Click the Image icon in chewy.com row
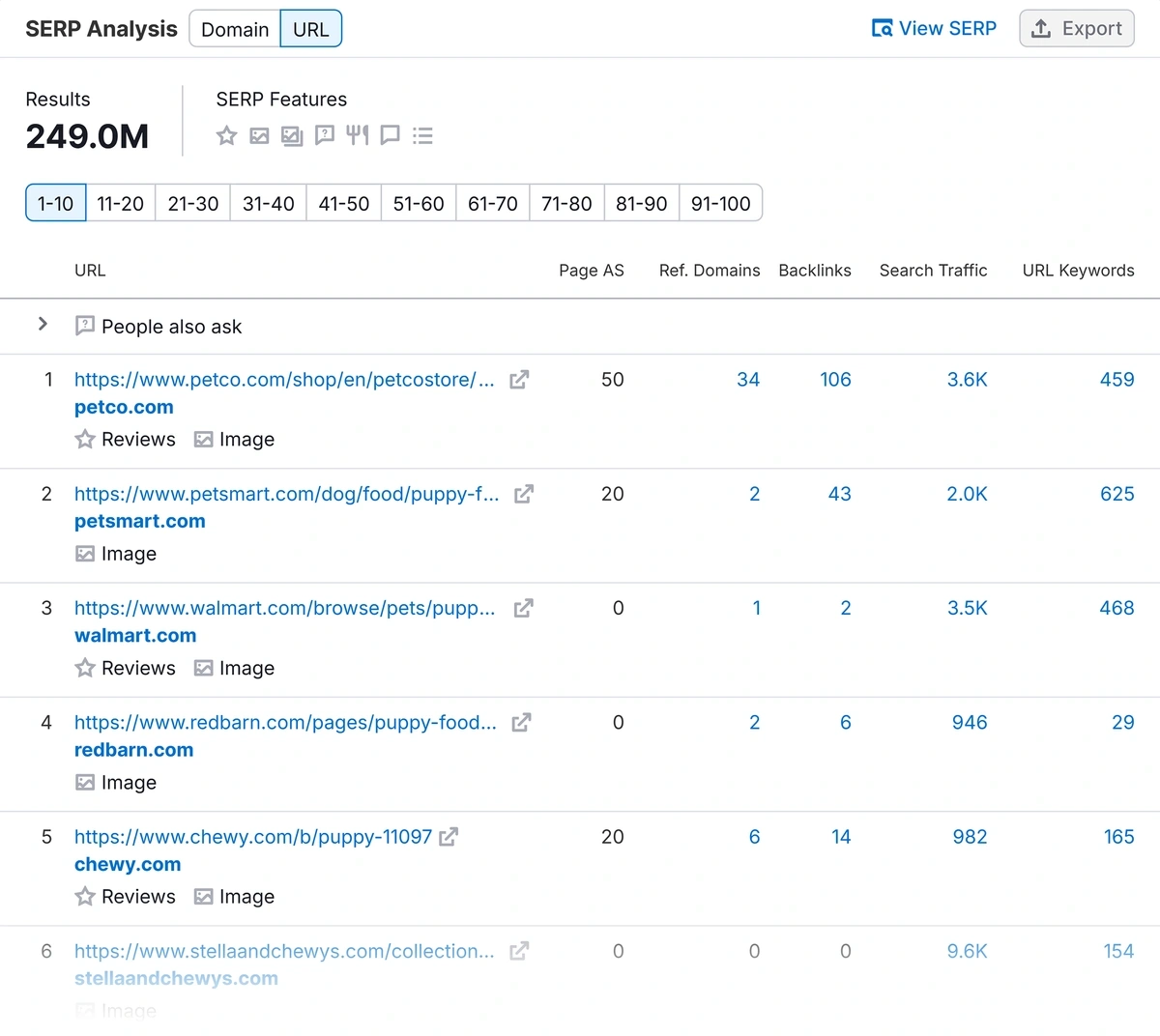 pos(203,896)
